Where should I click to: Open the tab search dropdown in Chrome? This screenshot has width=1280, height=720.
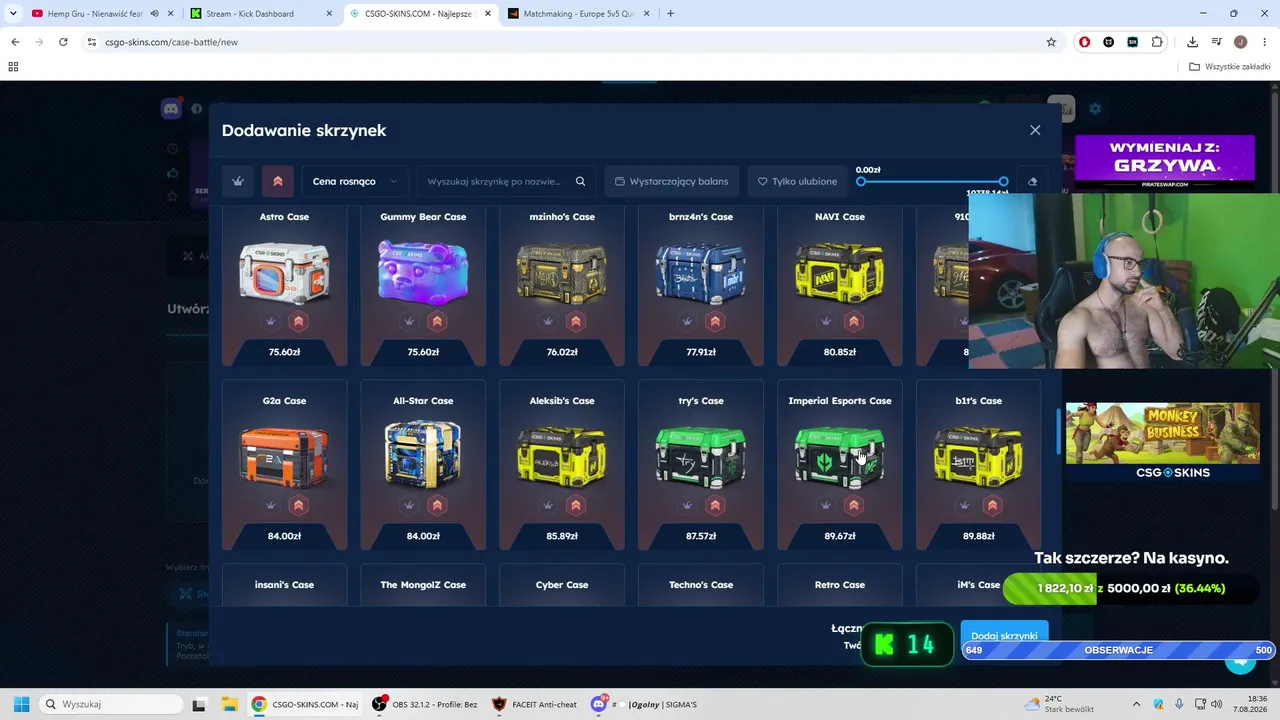click(13, 14)
